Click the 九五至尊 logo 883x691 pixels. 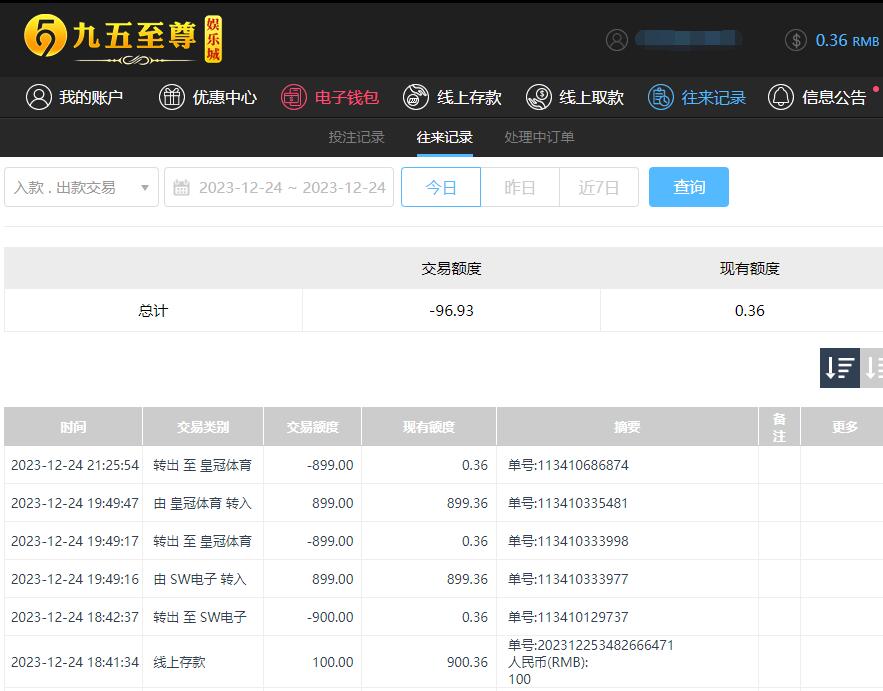tap(123, 38)
